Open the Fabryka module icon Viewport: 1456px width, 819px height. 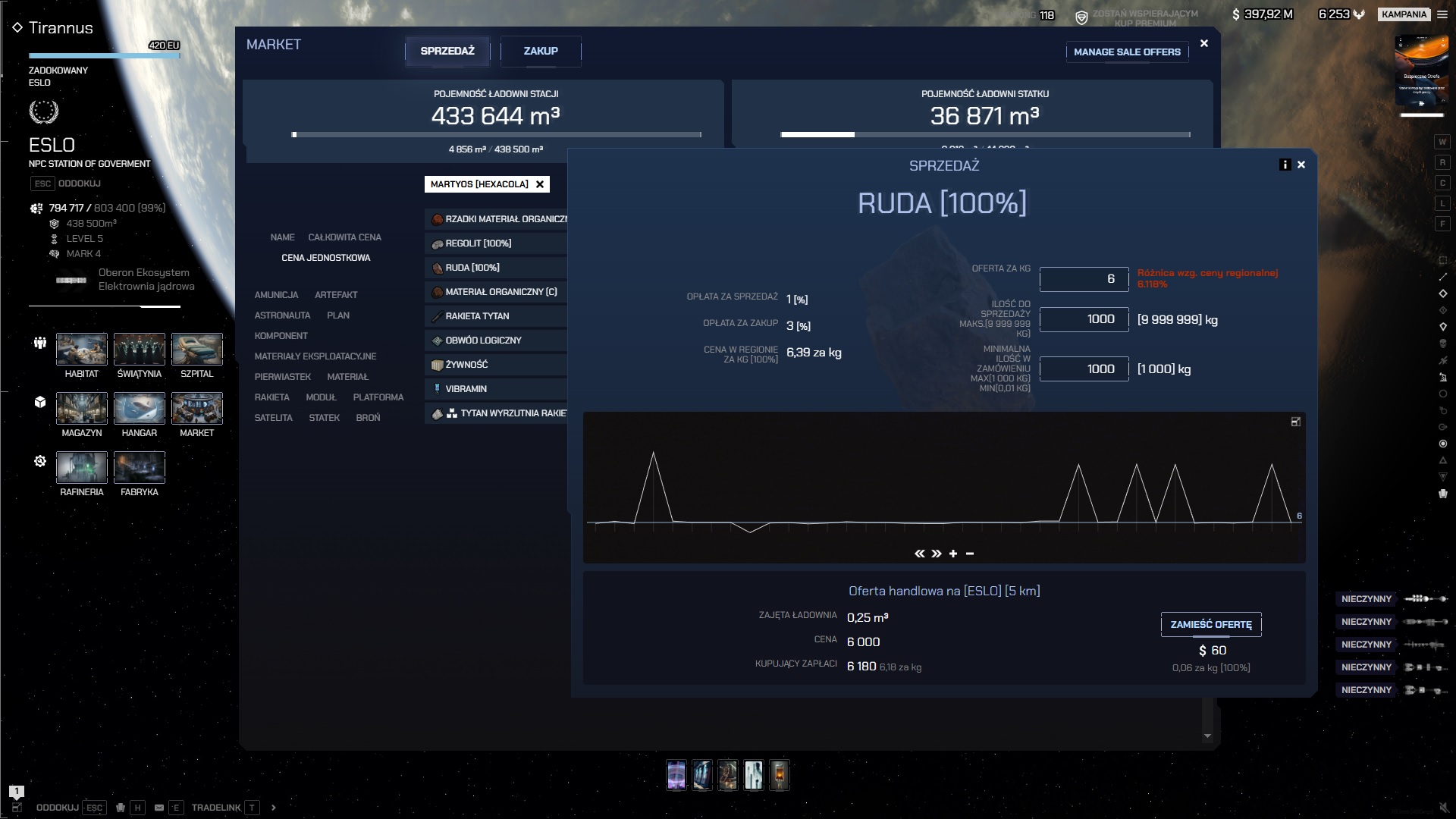139,468
